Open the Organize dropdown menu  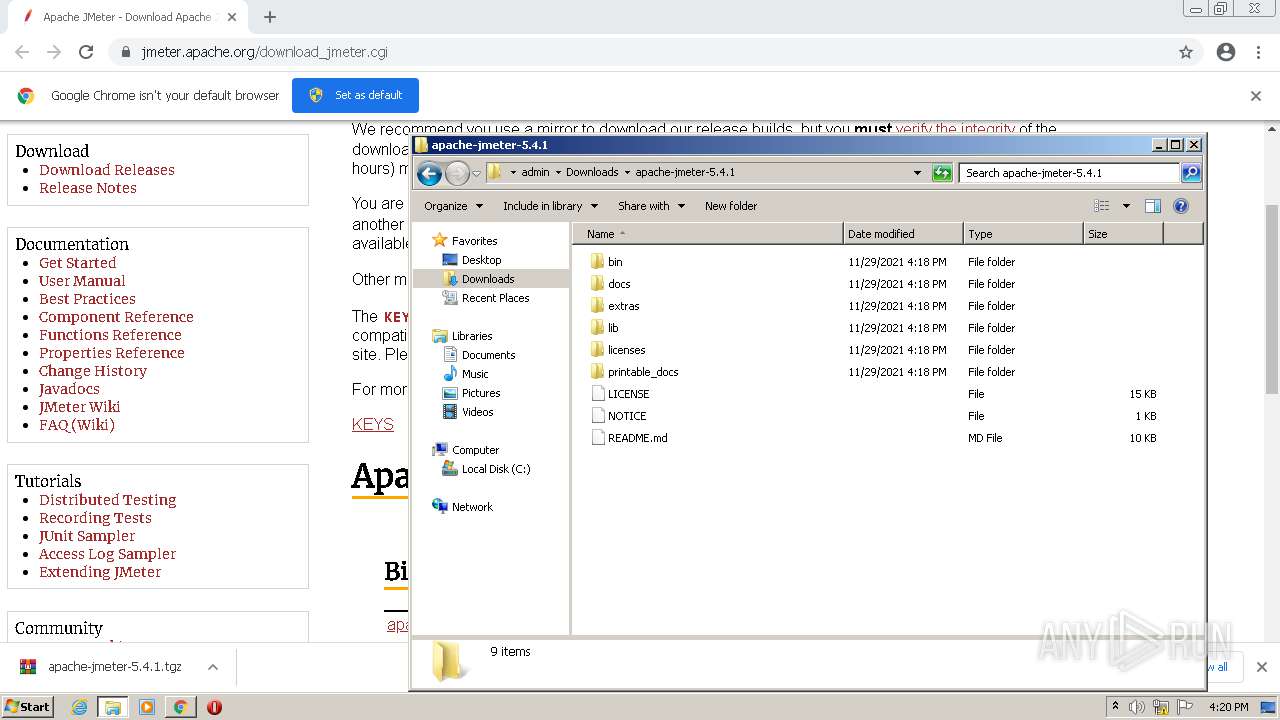tap(453, 206)
